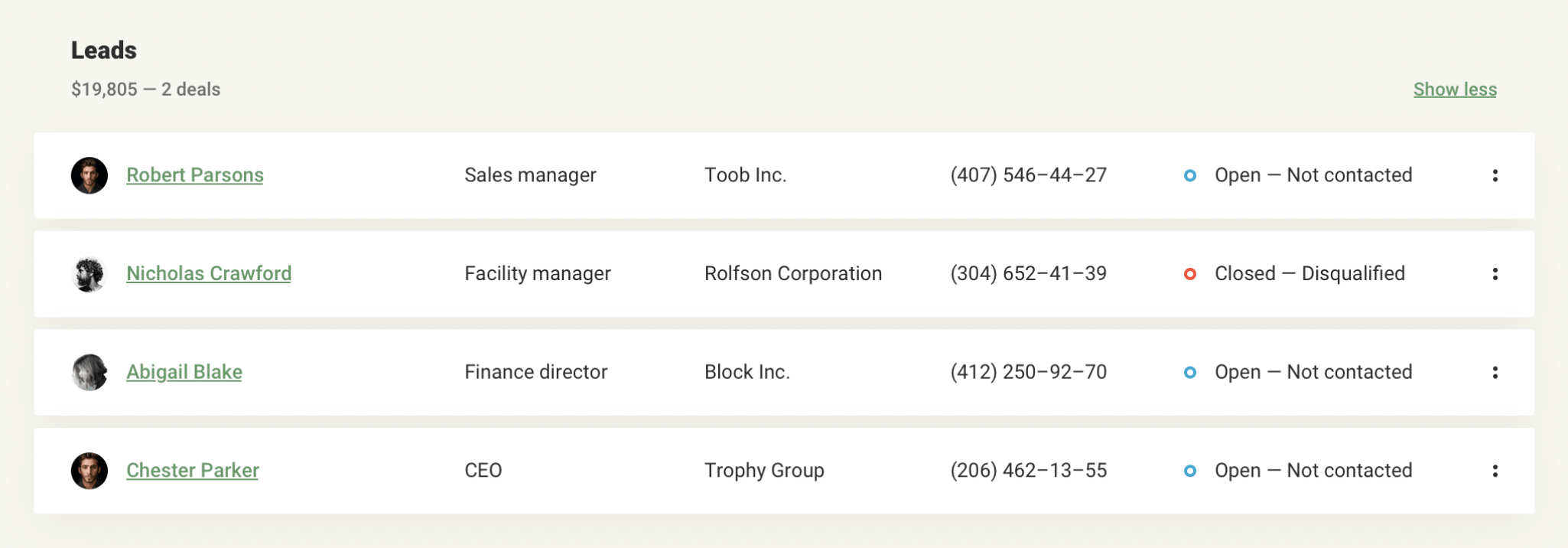The height and width of the screenshot is (548, 1568).
Task: Click the blue status dot for Robert Parsons
Action: [x=1189, y=175]
